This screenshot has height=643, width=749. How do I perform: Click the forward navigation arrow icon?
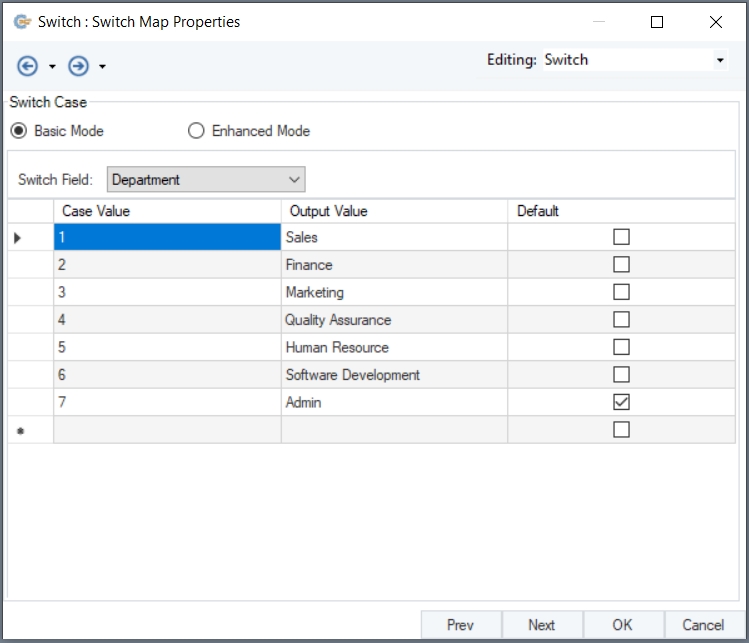pyautogui.click(x=78, y=66)
